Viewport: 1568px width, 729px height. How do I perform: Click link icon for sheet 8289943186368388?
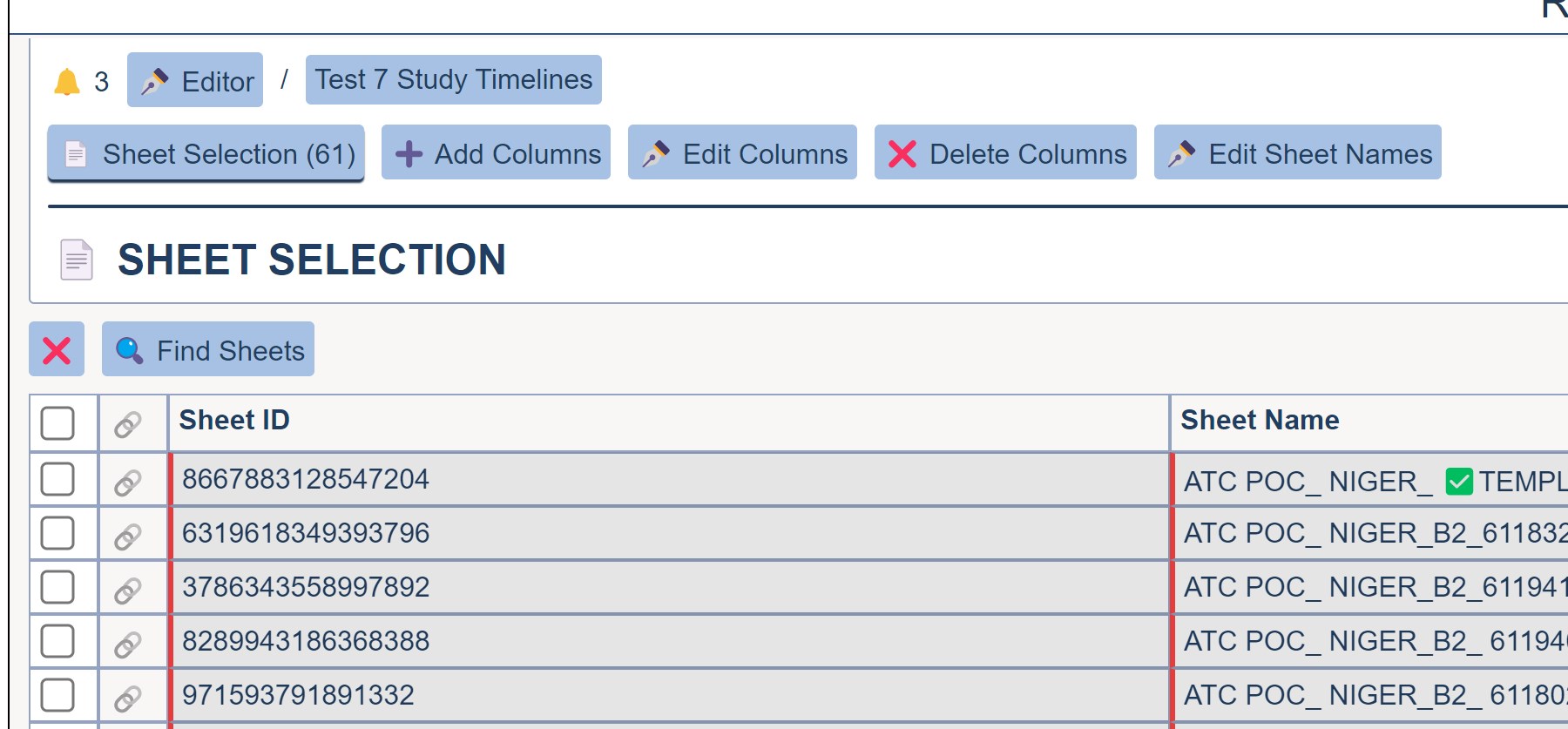(128, 644)
